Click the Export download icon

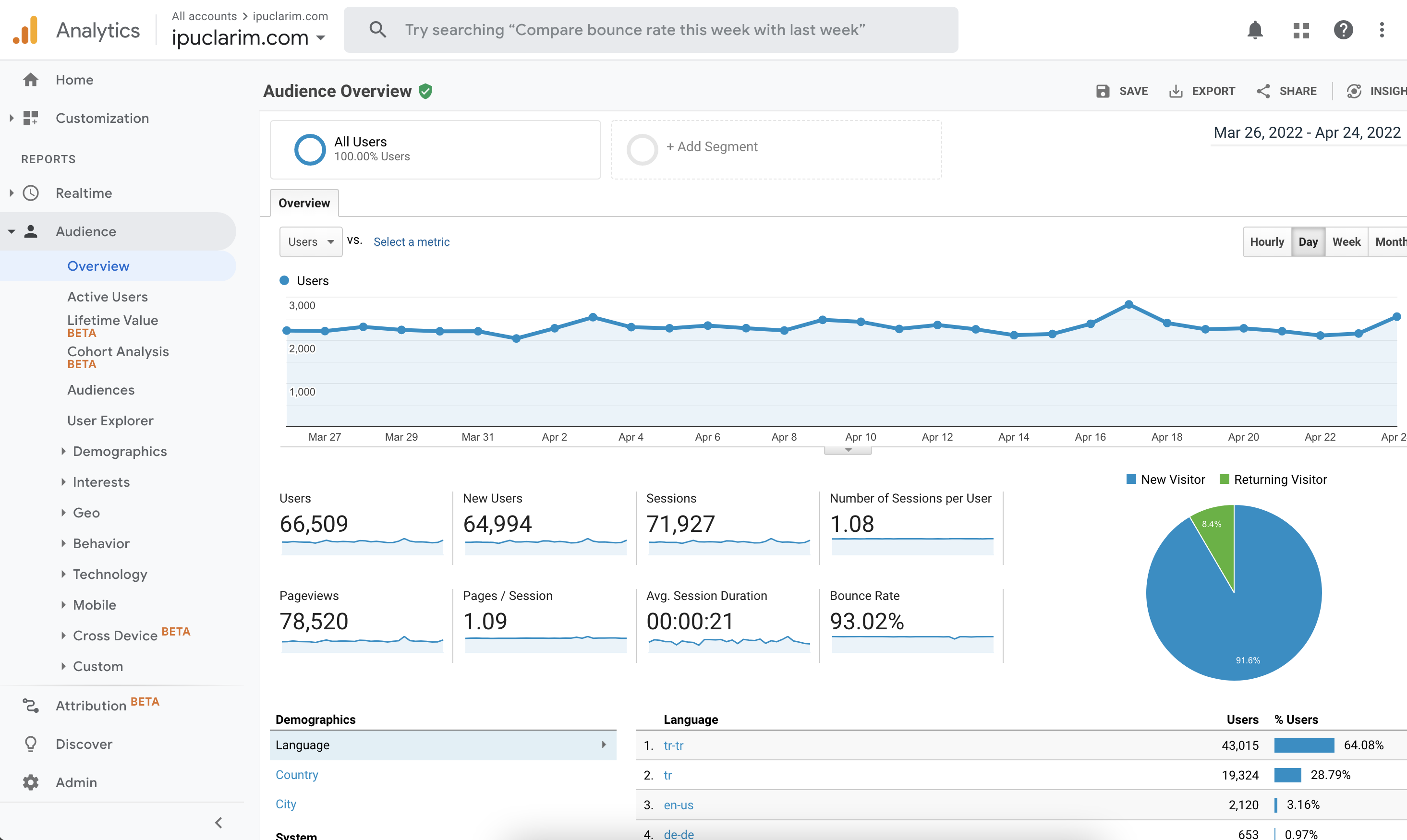click(1176, 91)
